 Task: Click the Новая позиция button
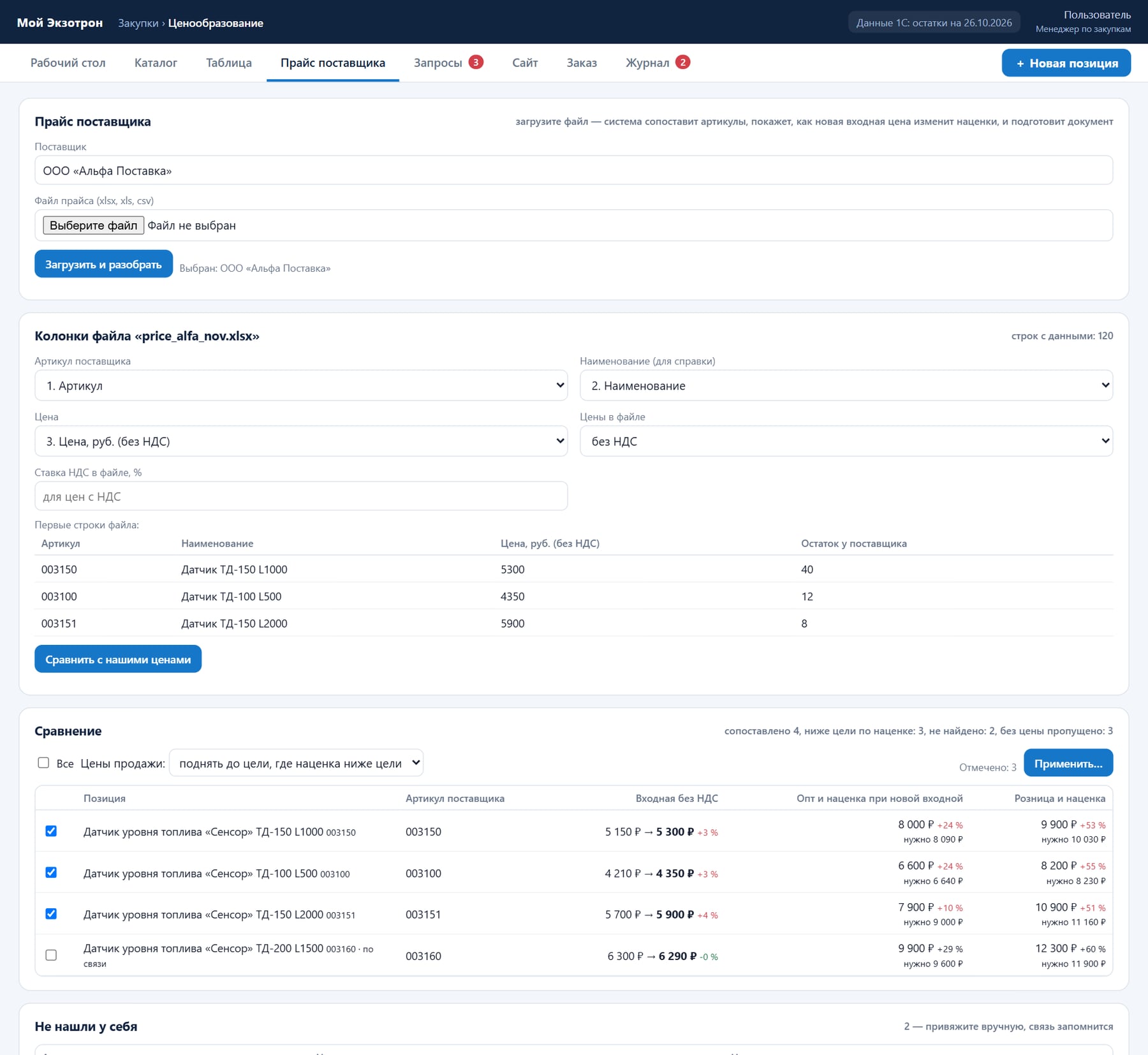tap(1066, 63)
